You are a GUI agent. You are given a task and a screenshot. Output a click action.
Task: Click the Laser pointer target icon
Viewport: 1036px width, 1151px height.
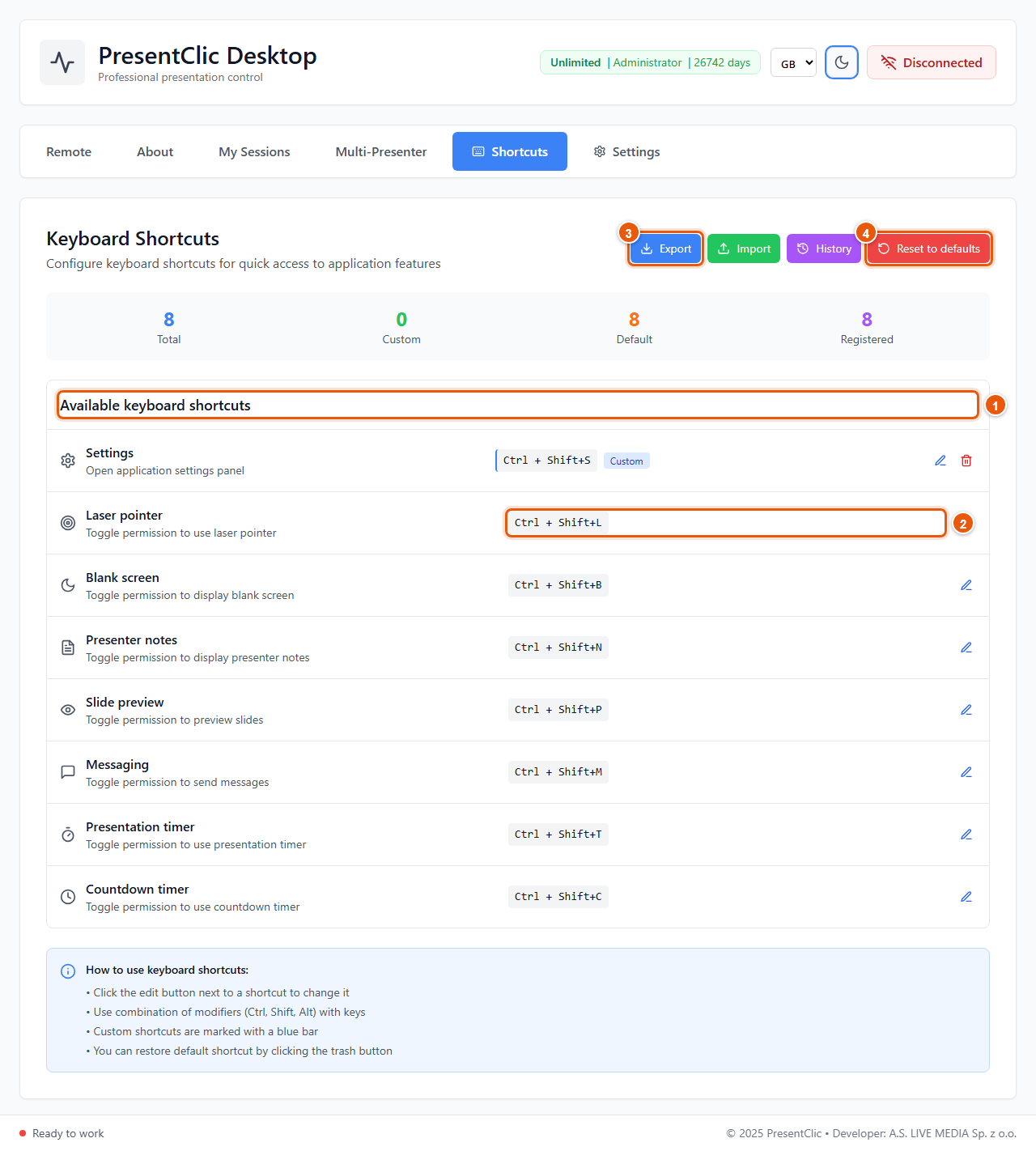pyautogui.click(x=68, y=523)
